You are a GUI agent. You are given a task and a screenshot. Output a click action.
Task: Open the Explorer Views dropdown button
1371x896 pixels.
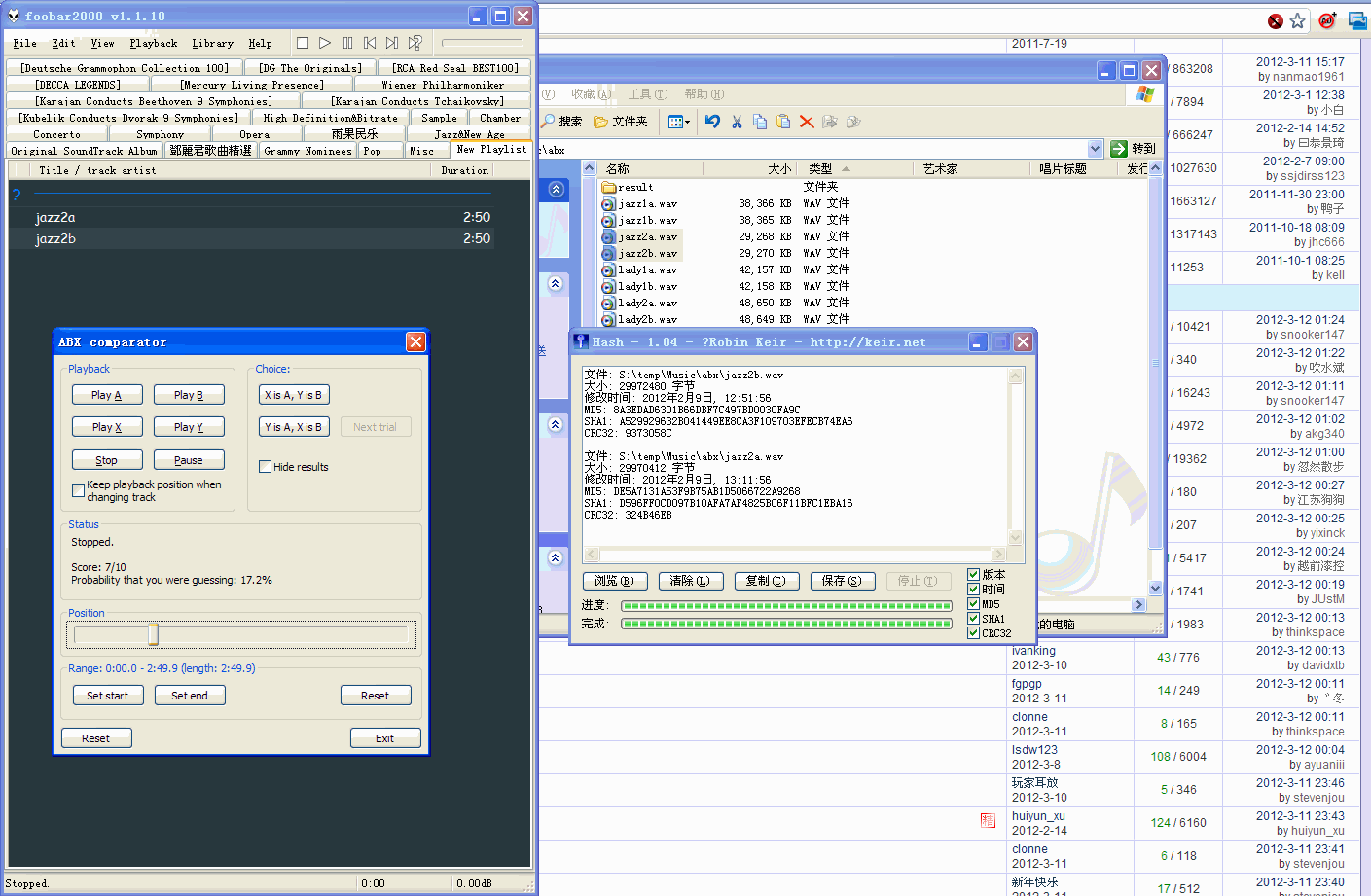click(678, 122)
